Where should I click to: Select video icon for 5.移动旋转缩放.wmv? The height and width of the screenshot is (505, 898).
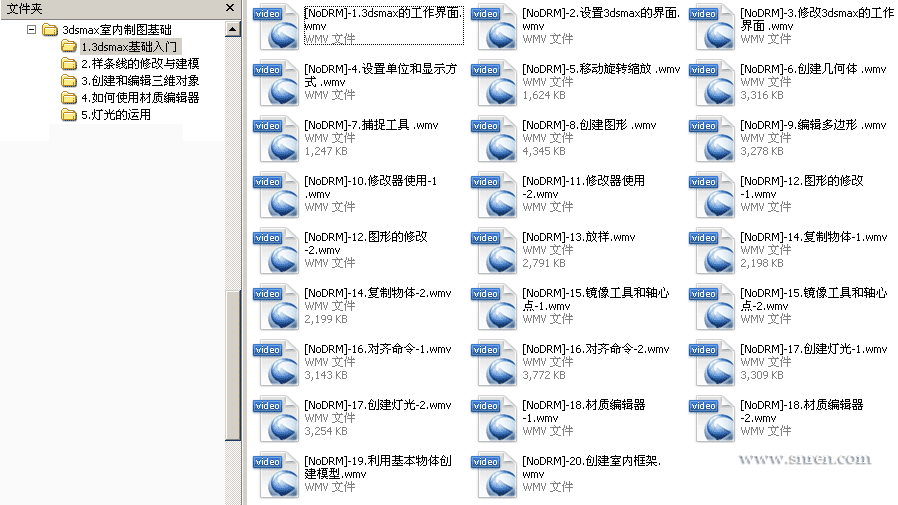[x=494, y=83]
